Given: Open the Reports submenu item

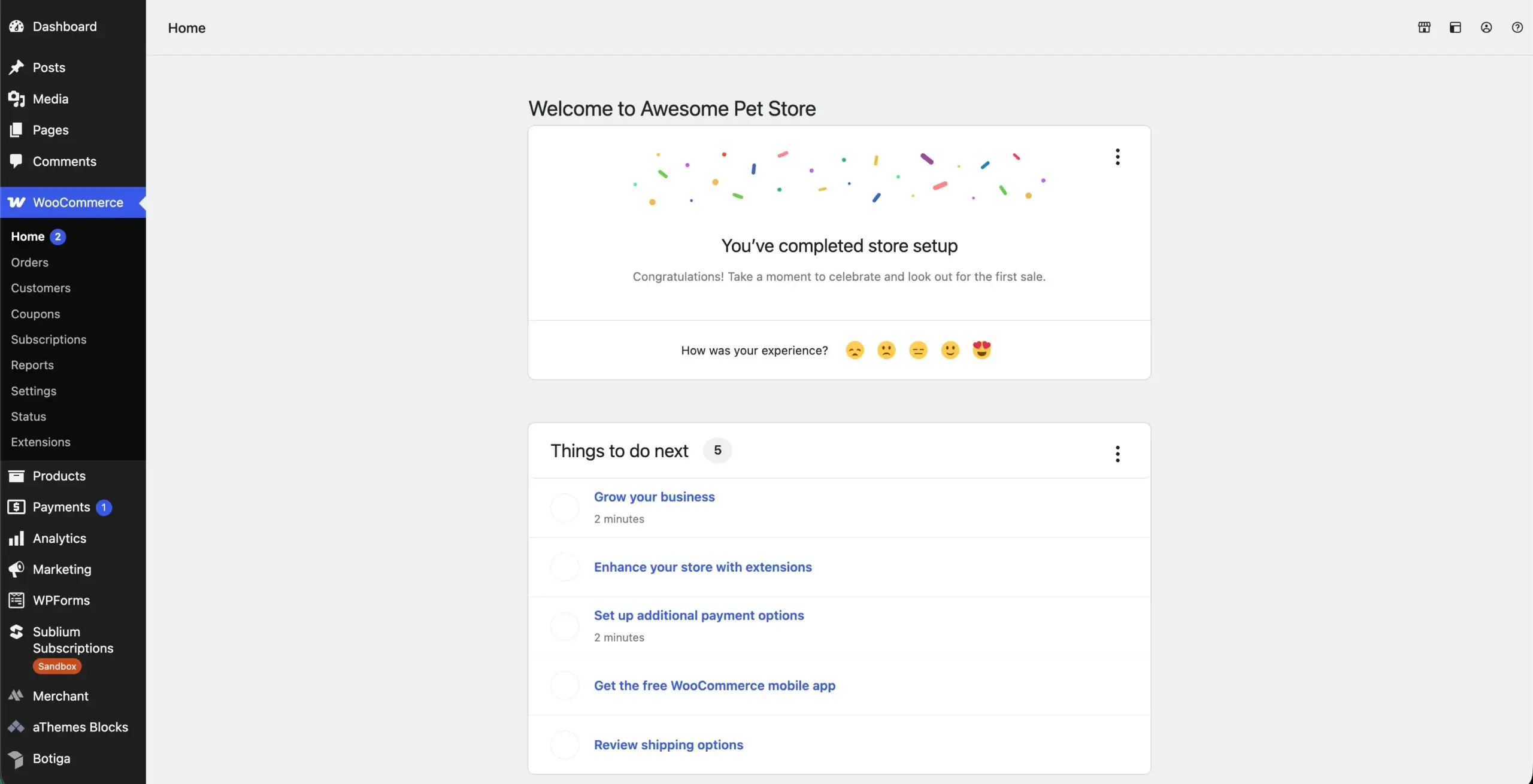Looking at the screenshot, I should (x=32, y=365).
